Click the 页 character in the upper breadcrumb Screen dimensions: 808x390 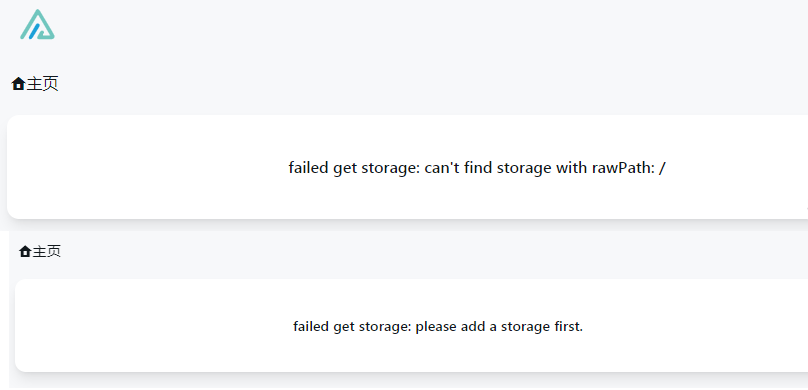click(50, 83)
